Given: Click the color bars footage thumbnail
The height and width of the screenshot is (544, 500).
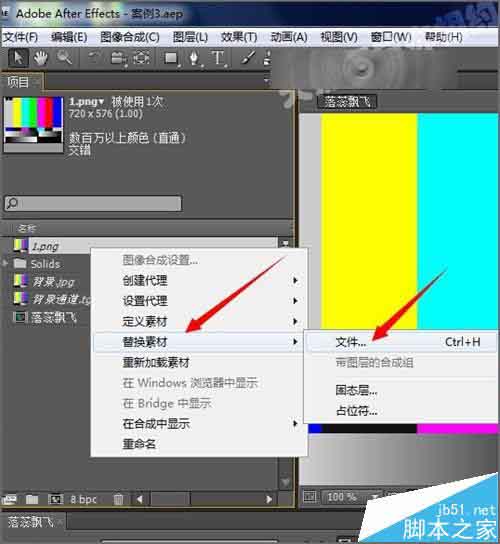Looking at the screenshot, I should click(x=33, y=124).
